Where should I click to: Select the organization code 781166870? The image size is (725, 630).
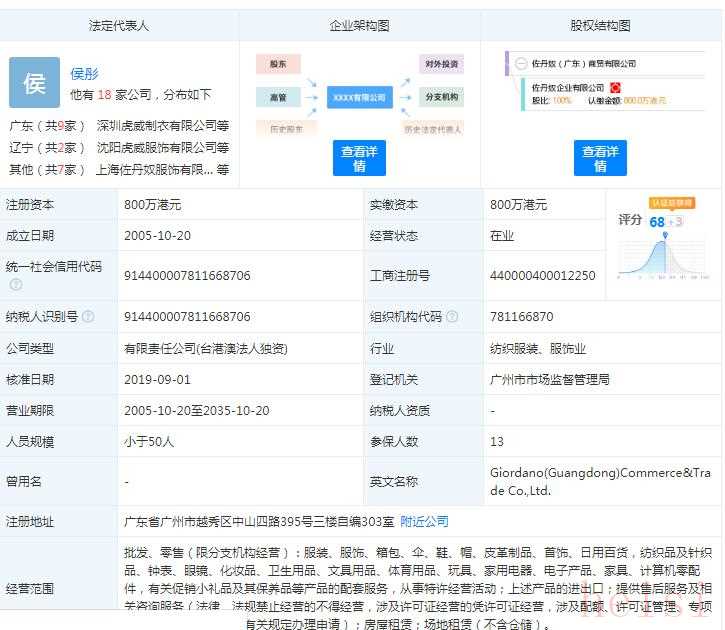(522, 317)
